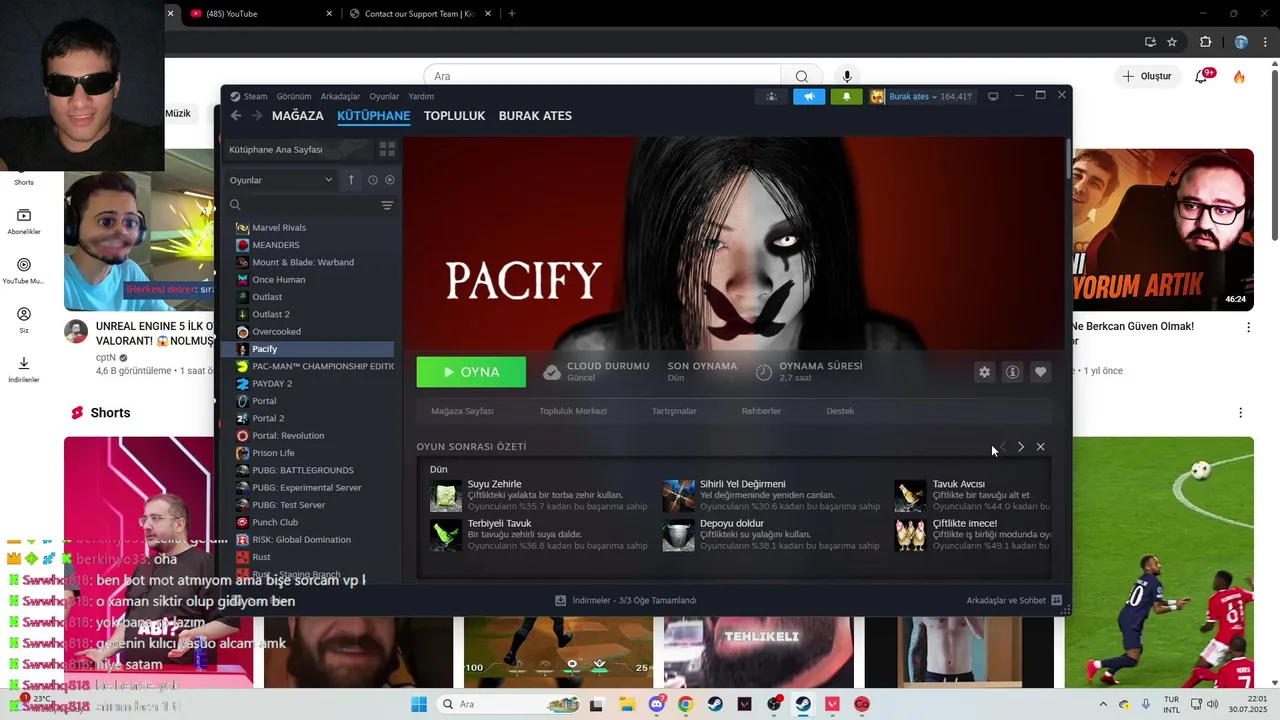Open advanced library filter options icon

tap(387, 205)
